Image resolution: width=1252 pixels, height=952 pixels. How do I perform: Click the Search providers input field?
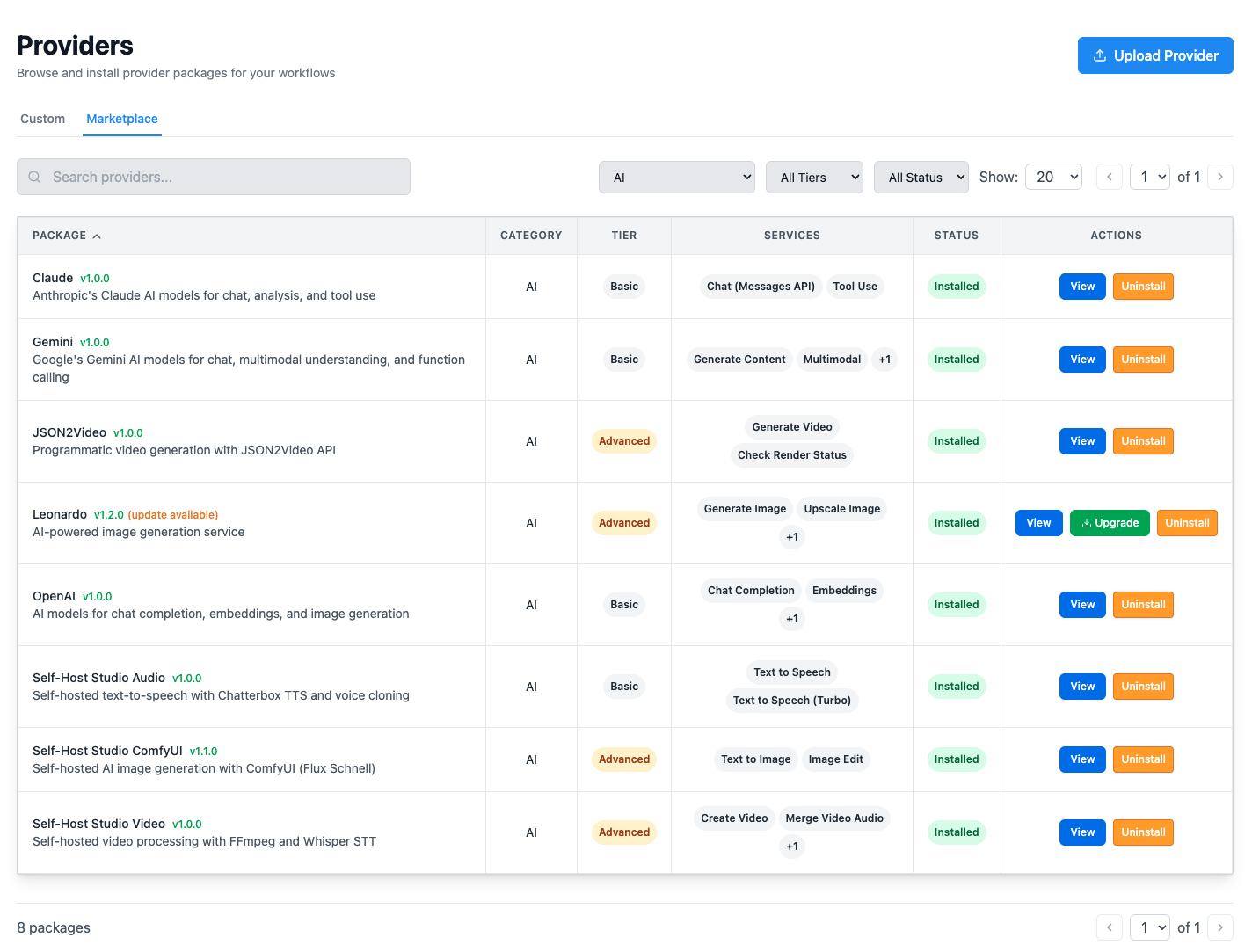point(213,177)
